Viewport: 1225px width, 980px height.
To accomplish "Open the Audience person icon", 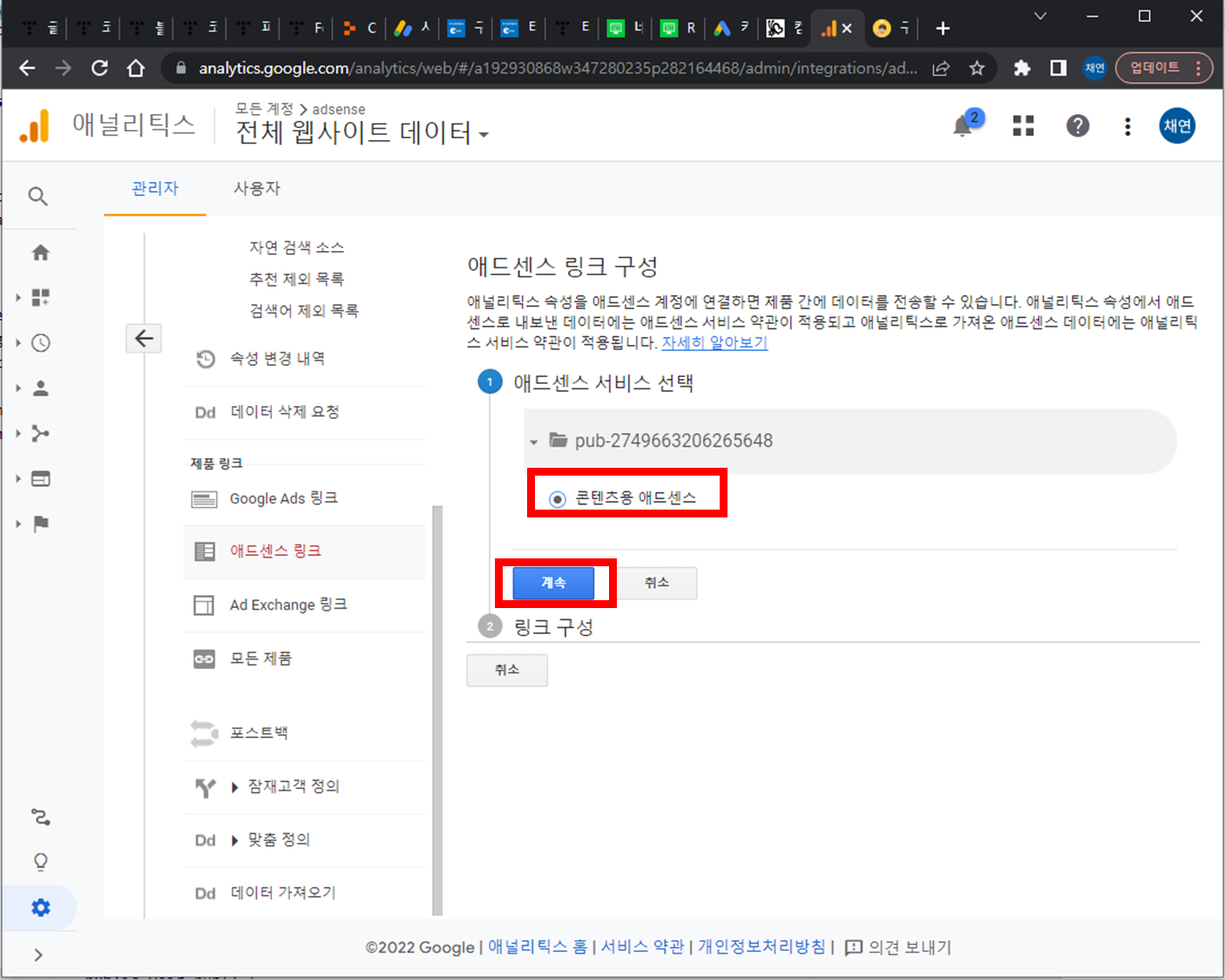I will (40, 389).
